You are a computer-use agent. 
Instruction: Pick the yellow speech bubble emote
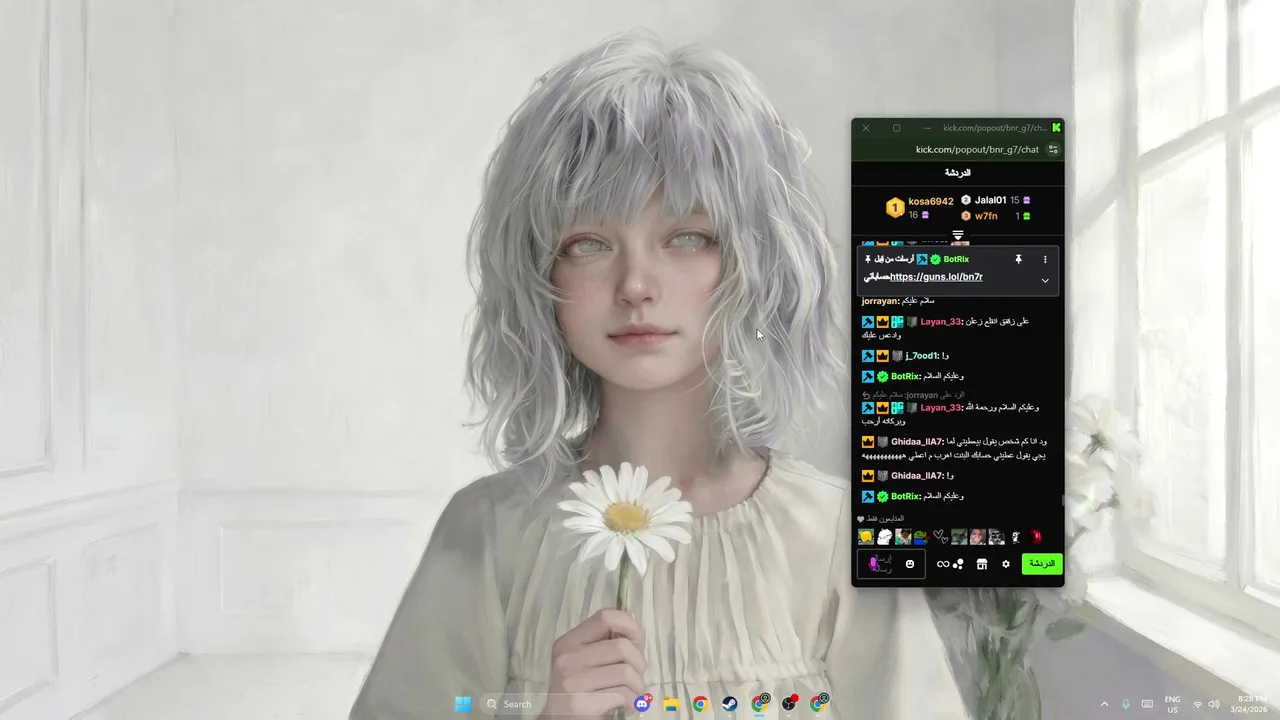[x=866, y=537]
